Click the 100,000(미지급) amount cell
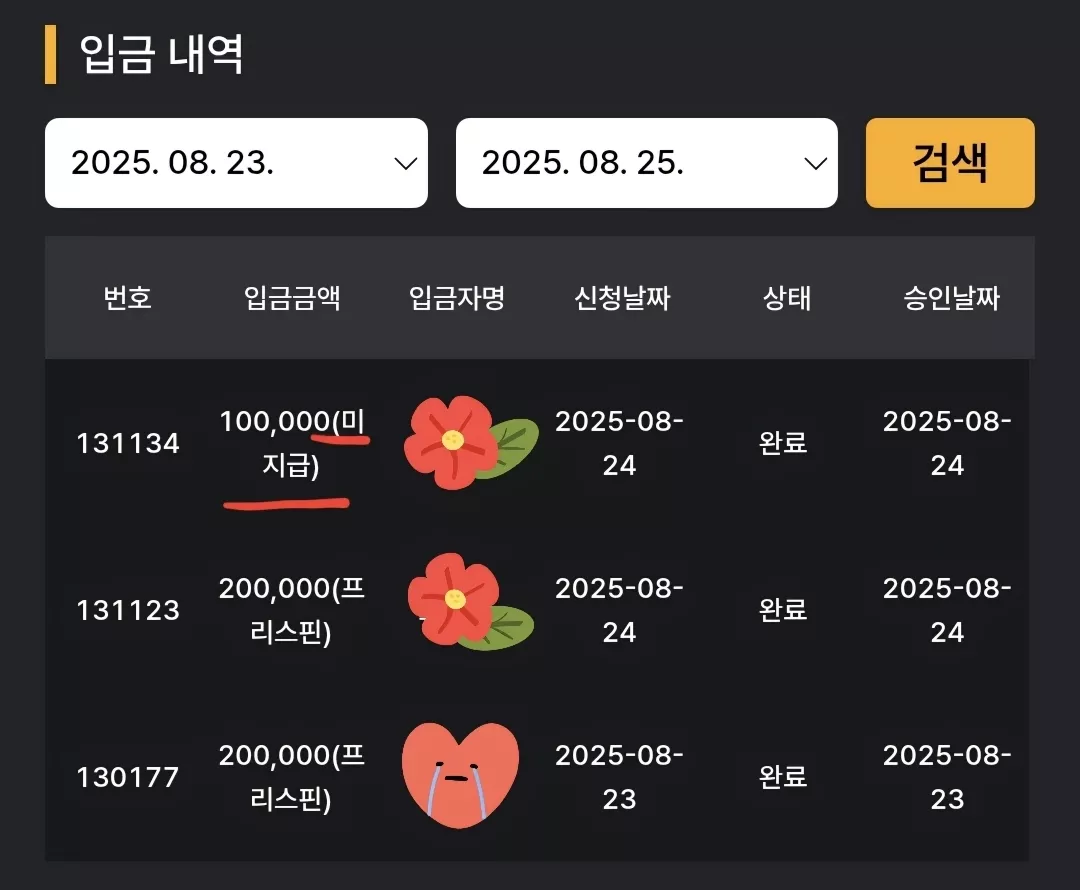 pyautogui.click(x=292, y=443)
